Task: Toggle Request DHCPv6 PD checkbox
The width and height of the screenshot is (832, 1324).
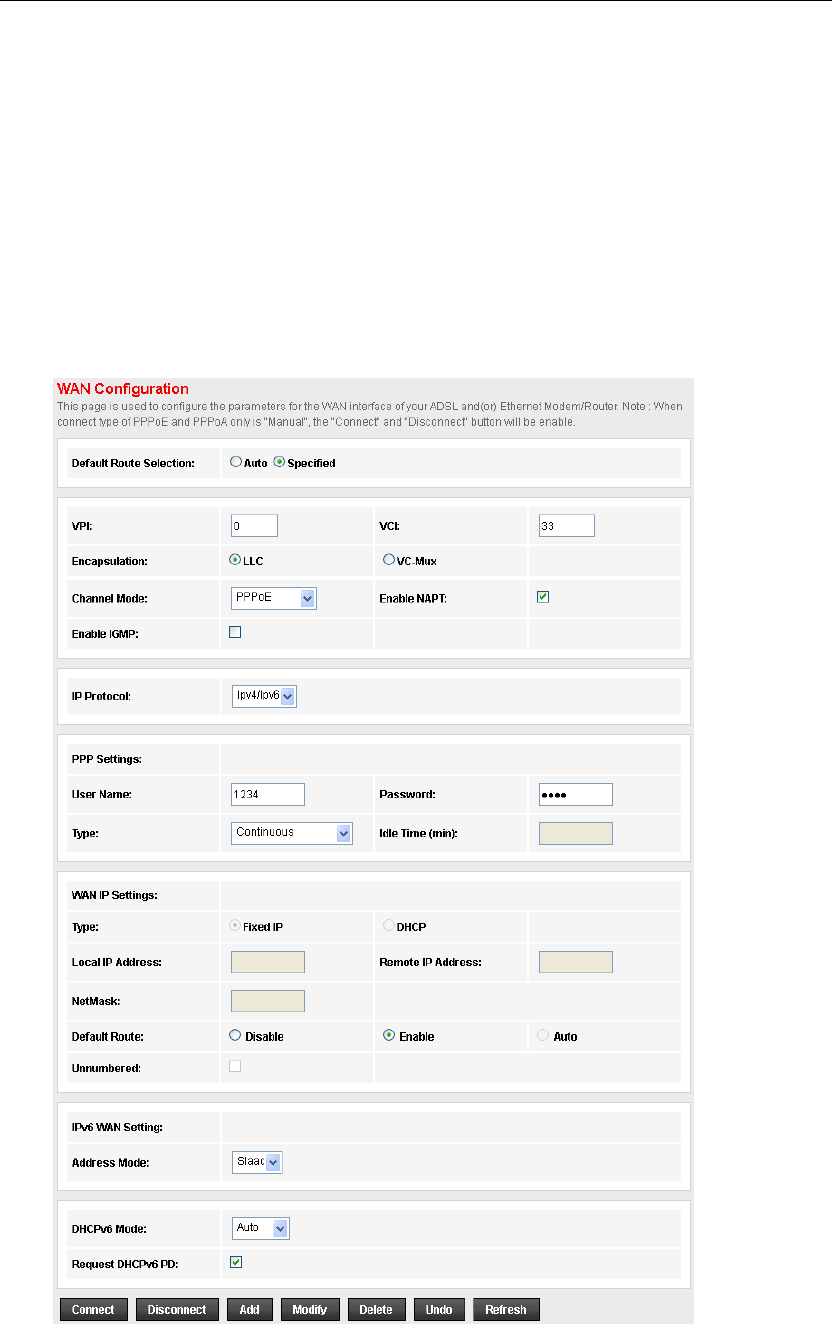Action: pyautogui.click(x=235, y=1262)
